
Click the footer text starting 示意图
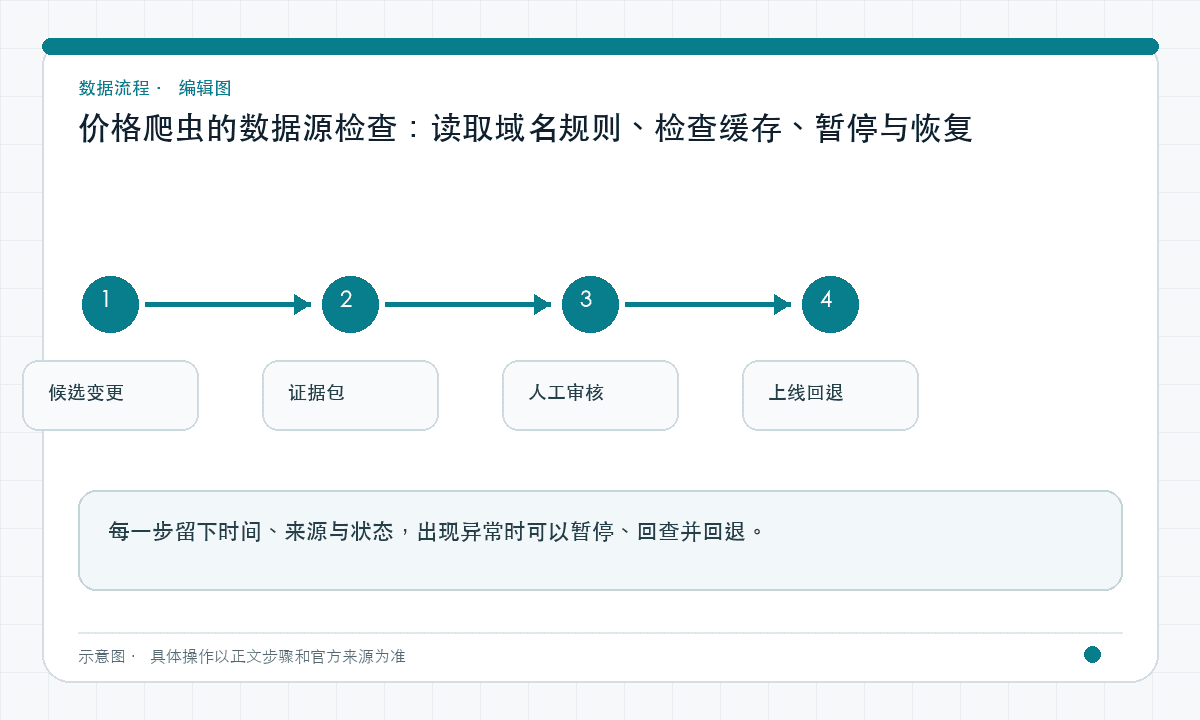pyautogui.click(x=242, y=656)
